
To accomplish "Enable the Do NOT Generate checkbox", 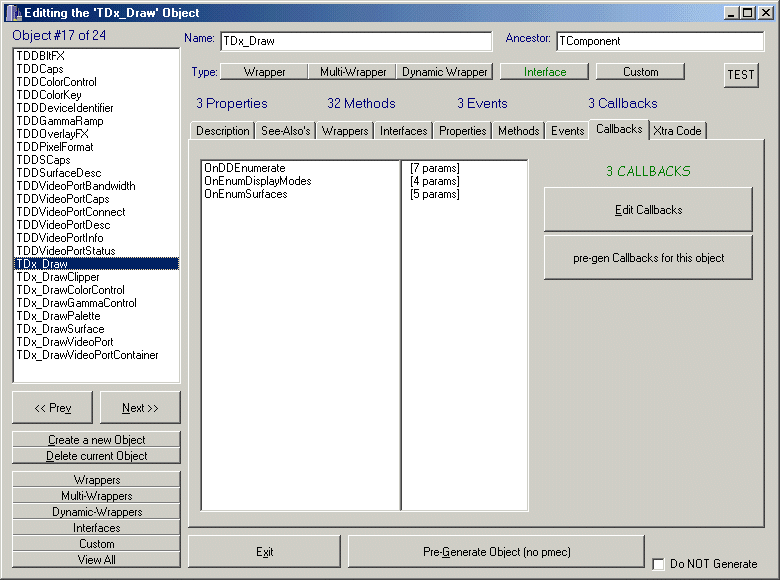I will point(658,564).
